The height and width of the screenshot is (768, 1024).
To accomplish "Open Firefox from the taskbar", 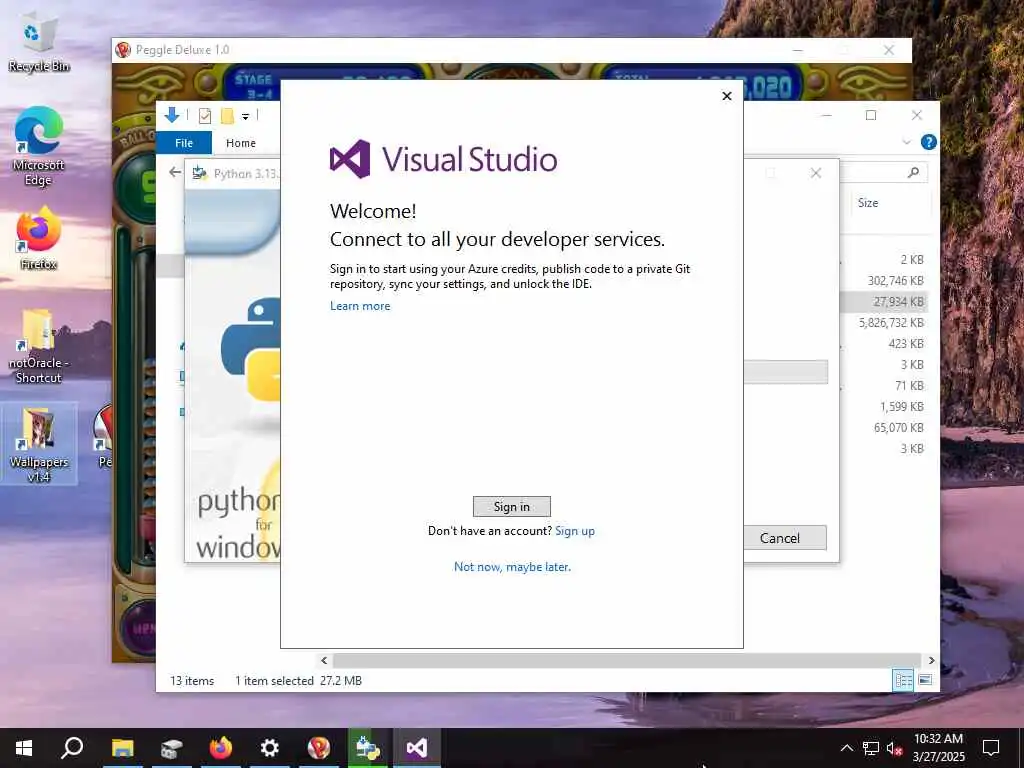I will click(x=221, y=748).
